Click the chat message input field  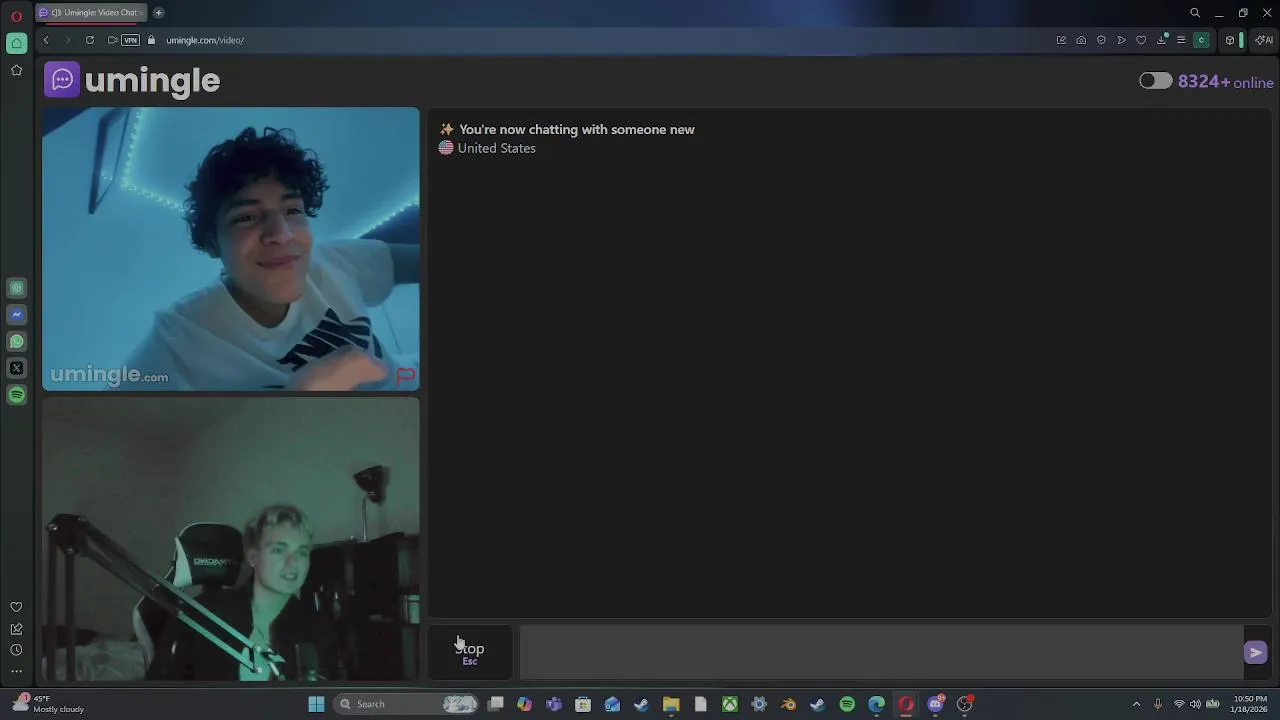point(881,652)
